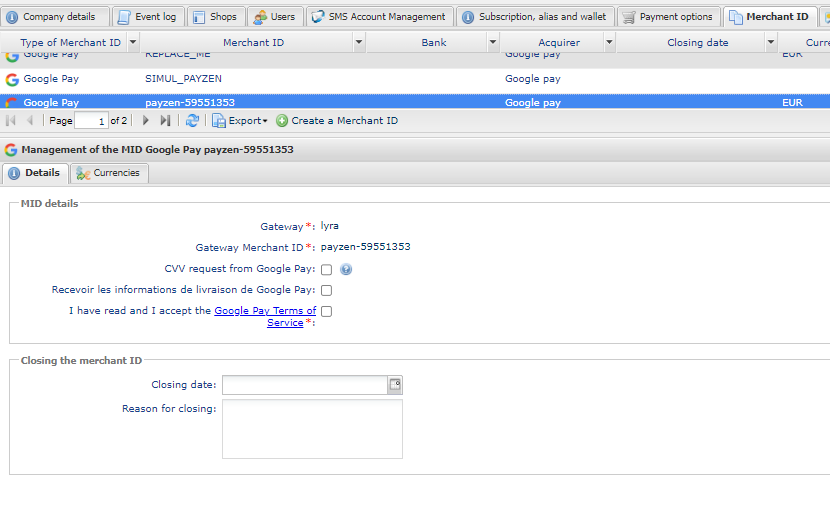Select the Merchant ID tab
Screen dimensions: 830x517
pyautogui.click(x=770, y=17)
